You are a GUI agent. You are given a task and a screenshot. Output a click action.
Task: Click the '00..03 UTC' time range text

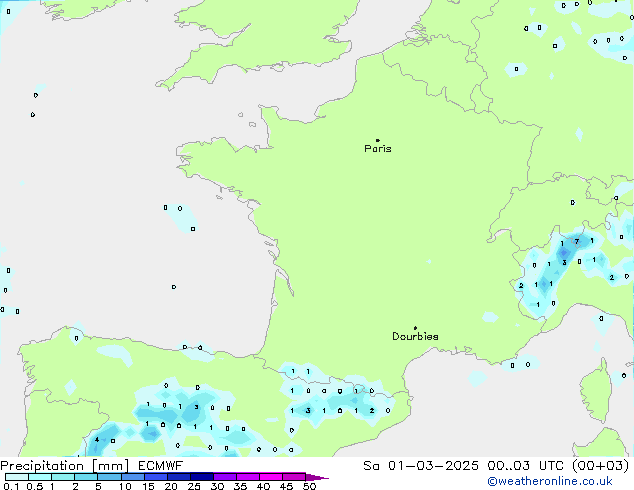click(x=525, y=466)
